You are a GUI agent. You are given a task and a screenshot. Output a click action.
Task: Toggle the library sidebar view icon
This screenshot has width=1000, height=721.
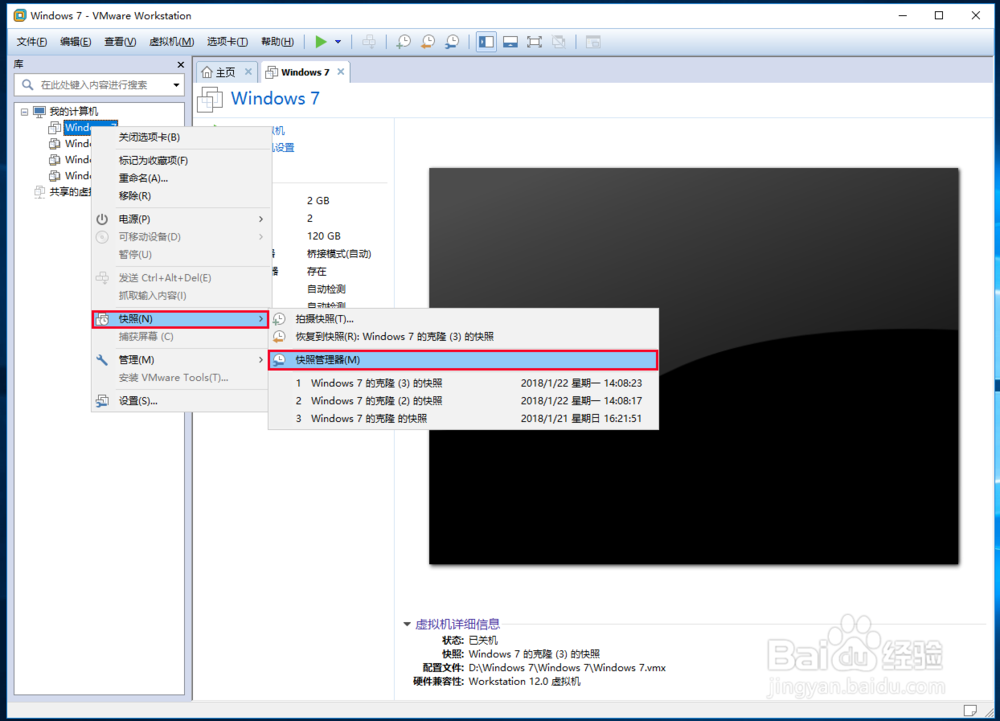(486, 42)
